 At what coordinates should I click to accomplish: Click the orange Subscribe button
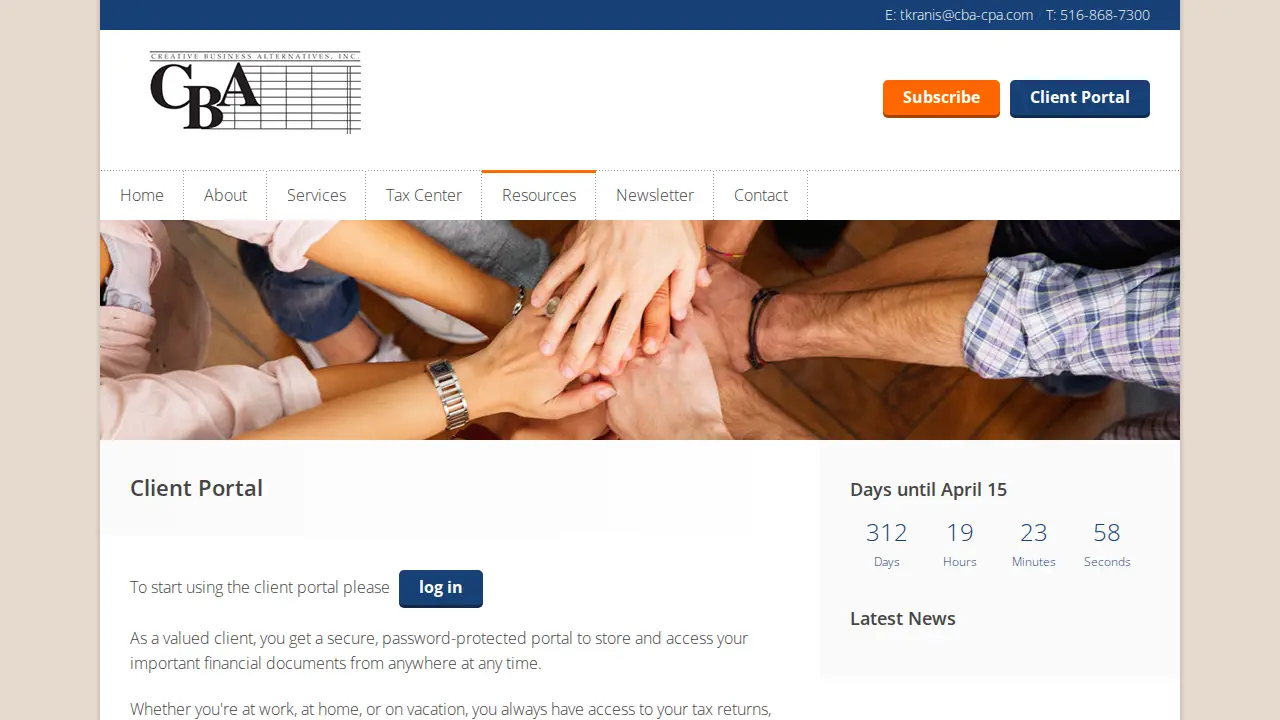(941, 98)
